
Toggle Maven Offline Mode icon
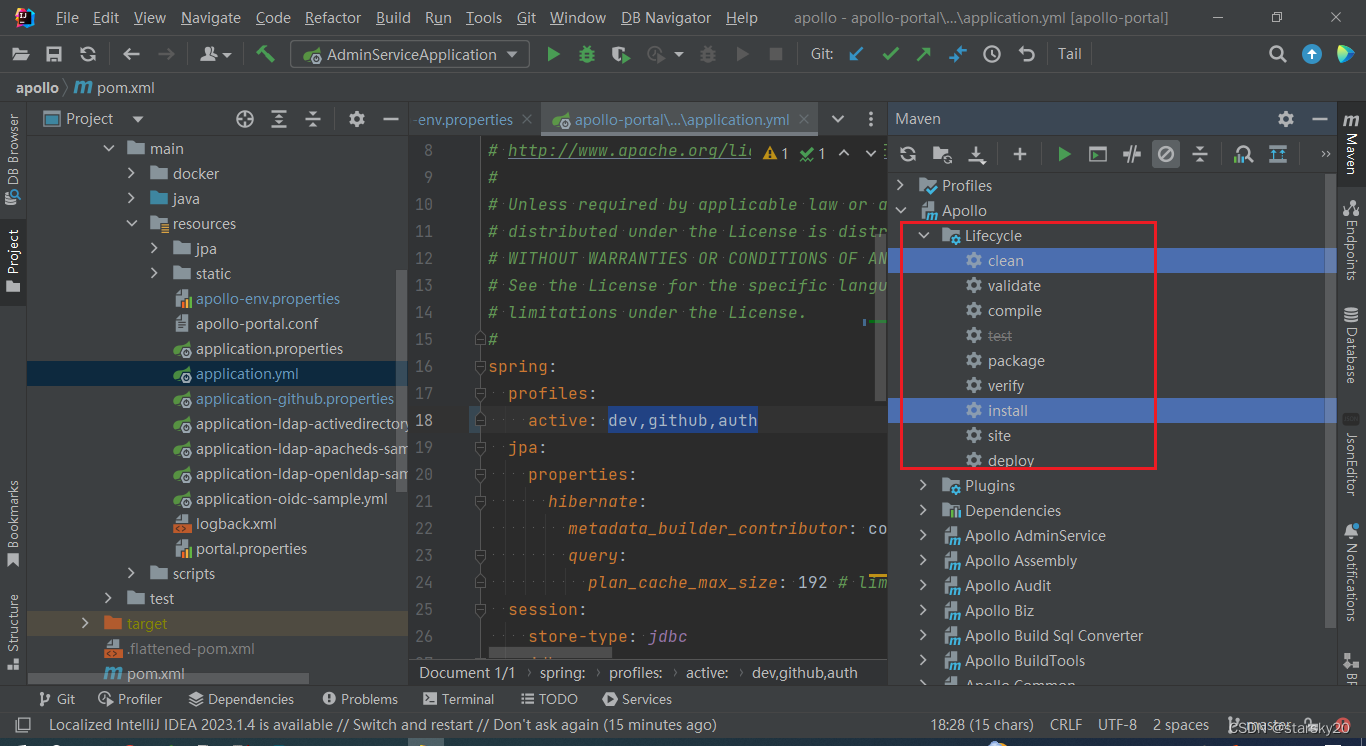(1132, 154)
